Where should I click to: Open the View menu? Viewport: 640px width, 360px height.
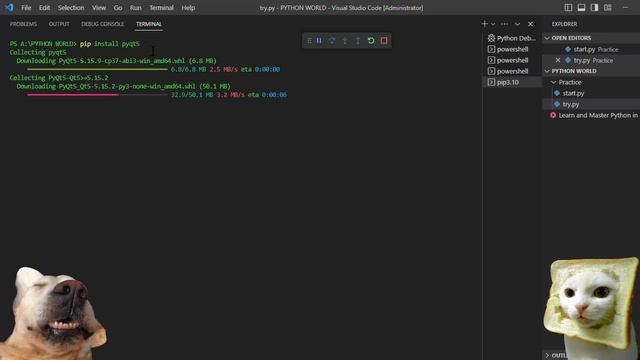click(x=99, y=8)
